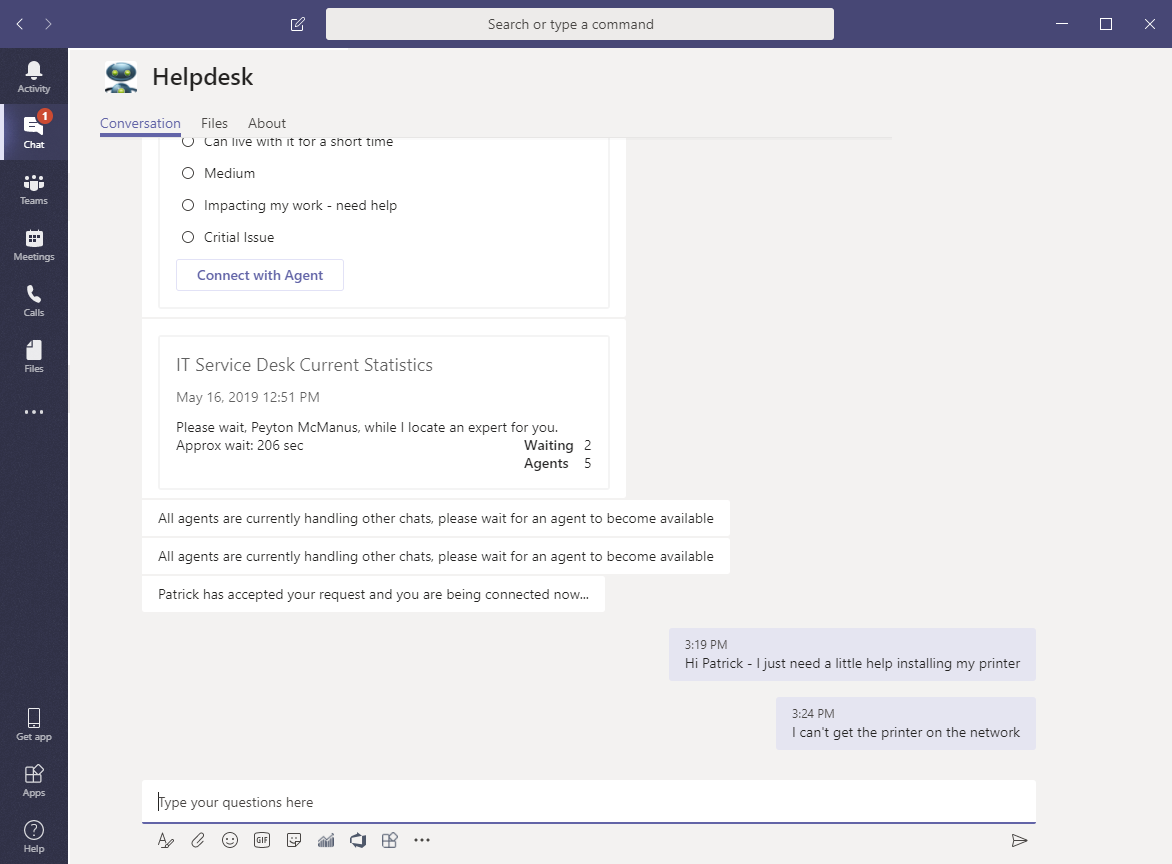Expand the Format text options
This screenshot has width=1172, height=864.
point(165,840)
